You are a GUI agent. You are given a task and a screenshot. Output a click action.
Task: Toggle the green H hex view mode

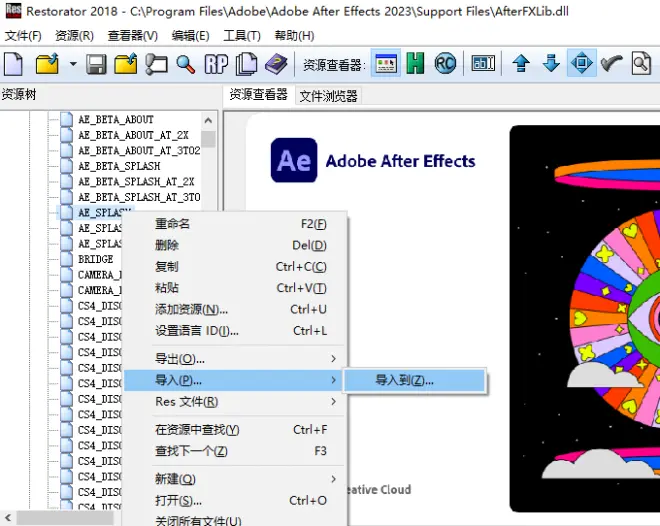coord(415,64)
